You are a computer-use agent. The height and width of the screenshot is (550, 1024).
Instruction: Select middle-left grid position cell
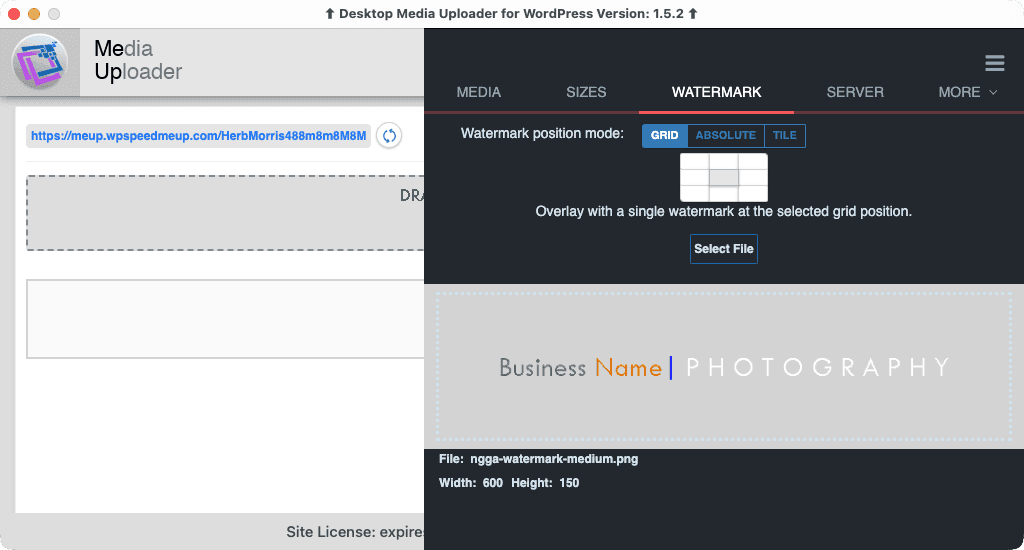point(694,178)
